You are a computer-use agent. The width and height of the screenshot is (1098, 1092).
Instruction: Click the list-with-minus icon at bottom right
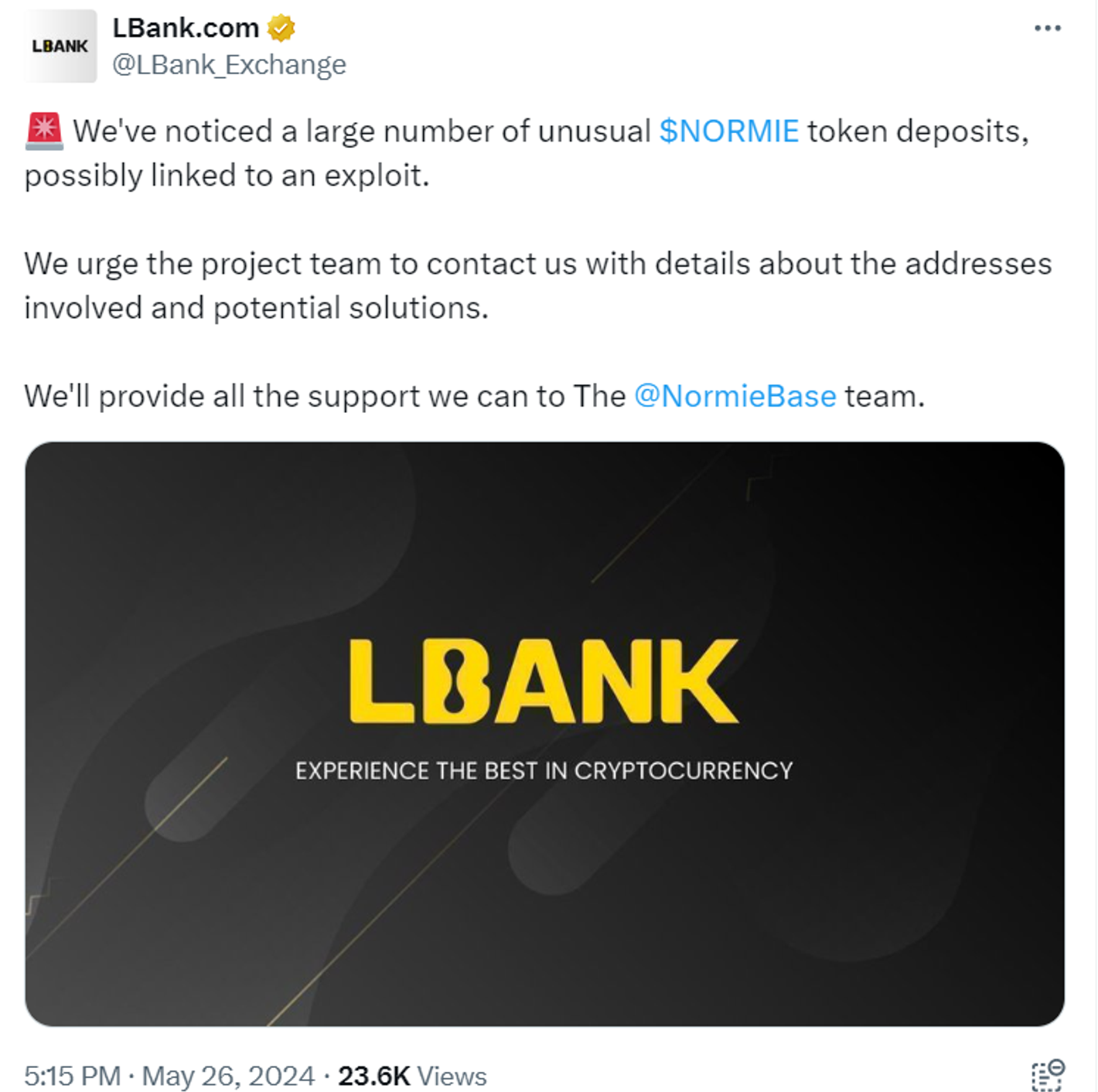click(1045, 1075)
